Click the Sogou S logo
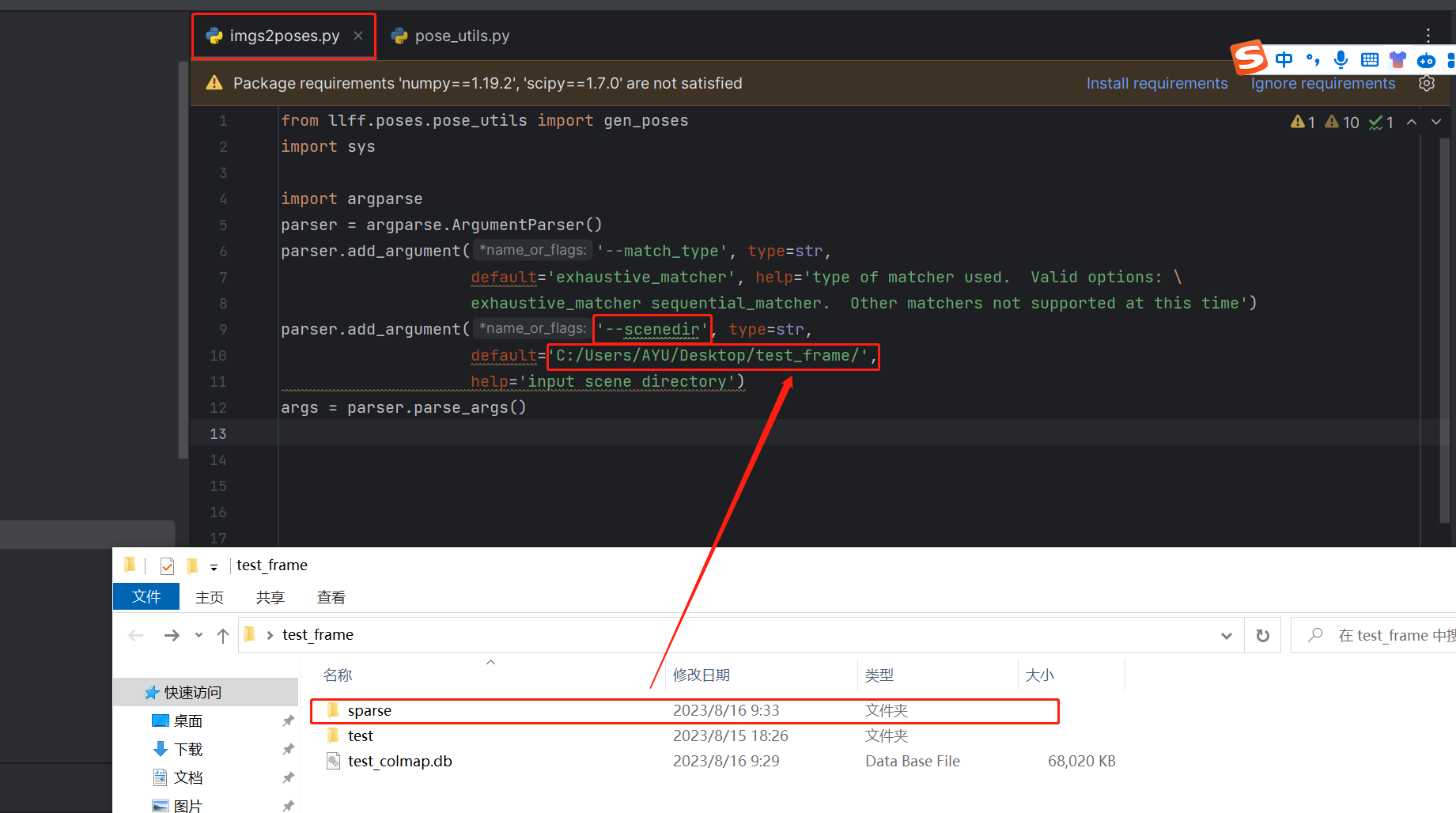Screen dimensions: 1456x813 pos(1250,57)
